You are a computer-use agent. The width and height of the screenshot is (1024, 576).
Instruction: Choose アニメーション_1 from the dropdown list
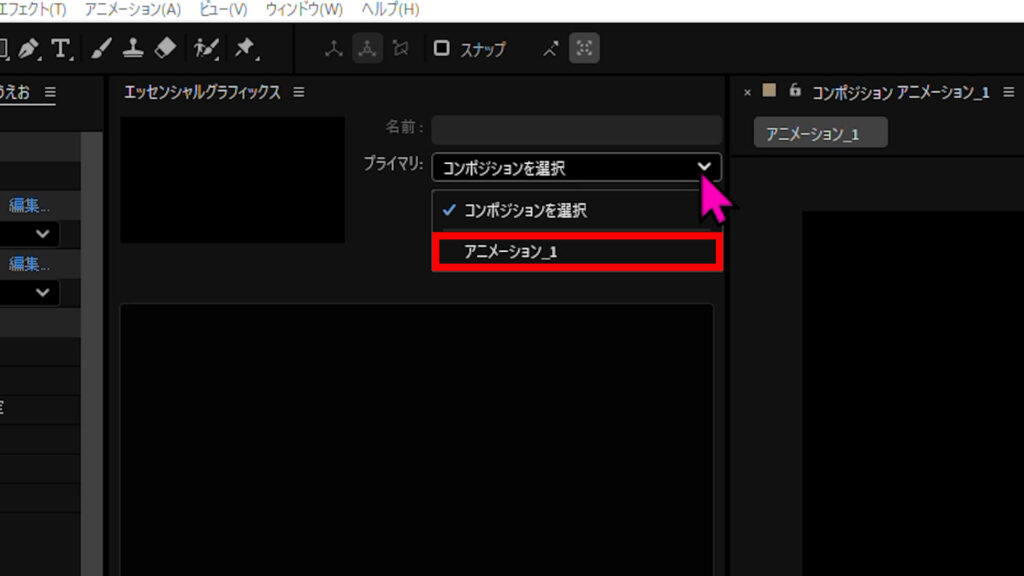coord(575,252)
